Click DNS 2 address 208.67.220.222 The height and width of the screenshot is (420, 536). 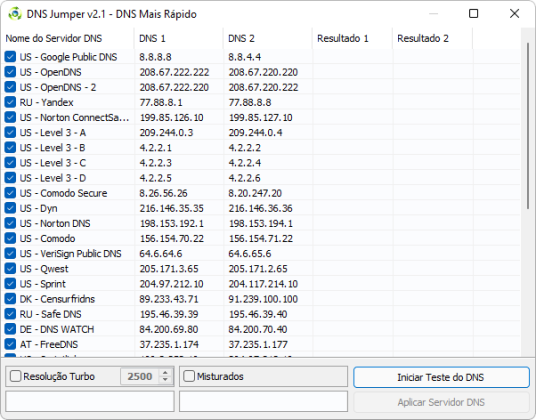(264, 87)
